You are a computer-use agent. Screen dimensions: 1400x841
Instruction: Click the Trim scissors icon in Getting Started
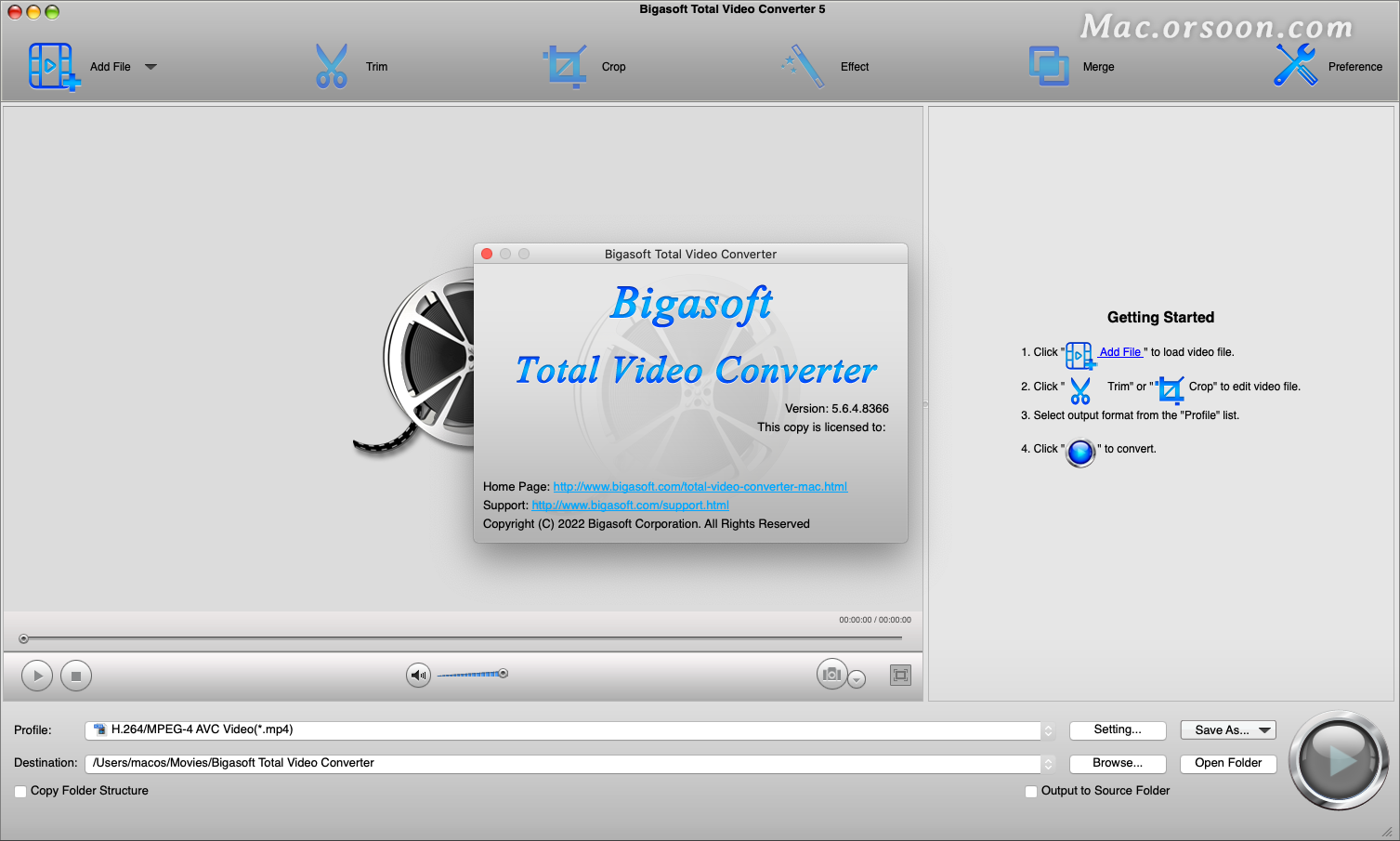[1080, 389]
